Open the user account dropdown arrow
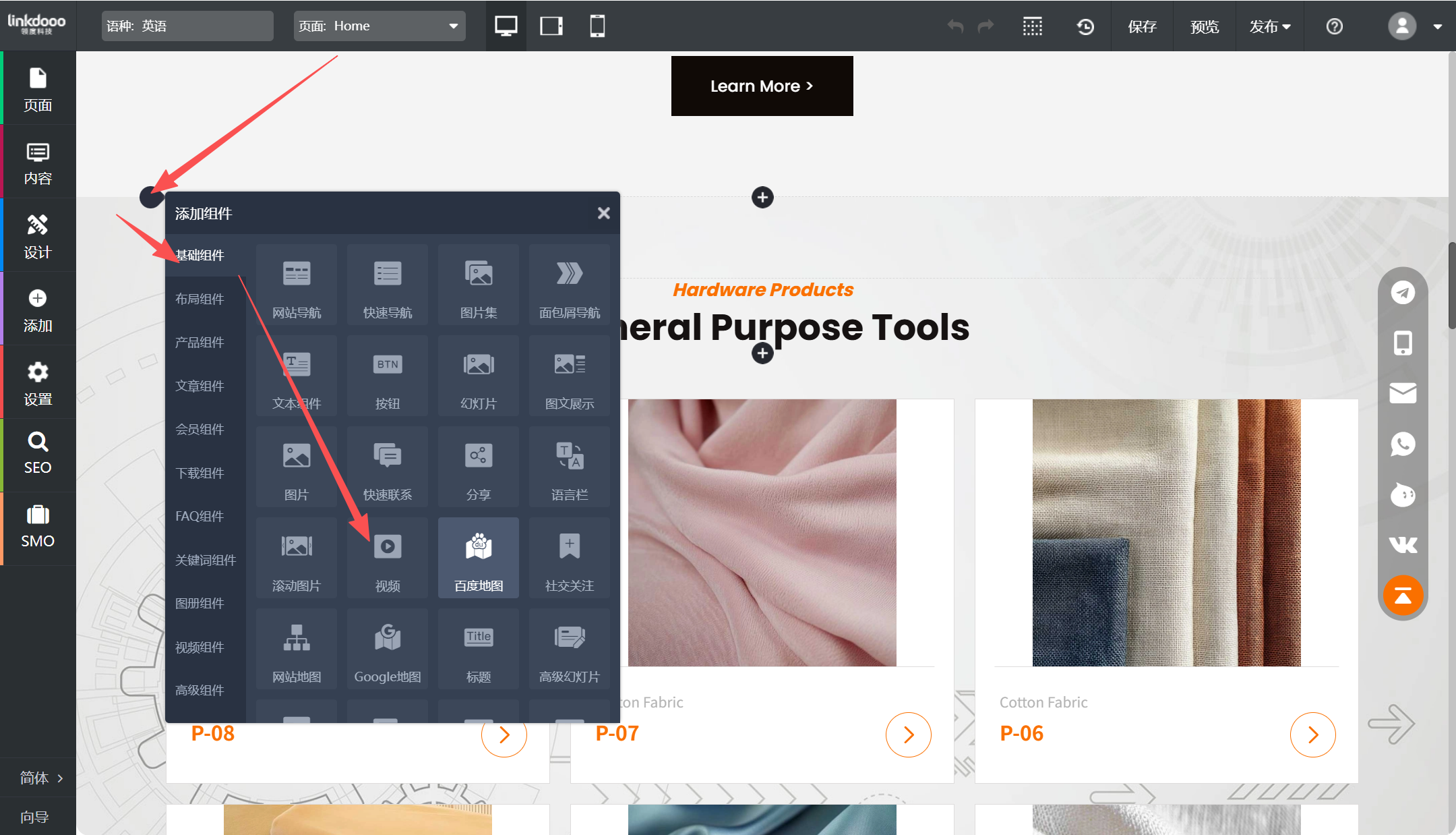 1438,27
